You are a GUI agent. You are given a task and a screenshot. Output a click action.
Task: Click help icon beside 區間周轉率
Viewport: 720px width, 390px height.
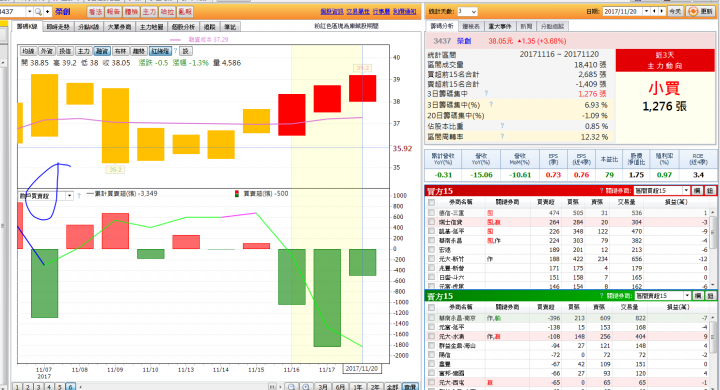pos(502,136)
